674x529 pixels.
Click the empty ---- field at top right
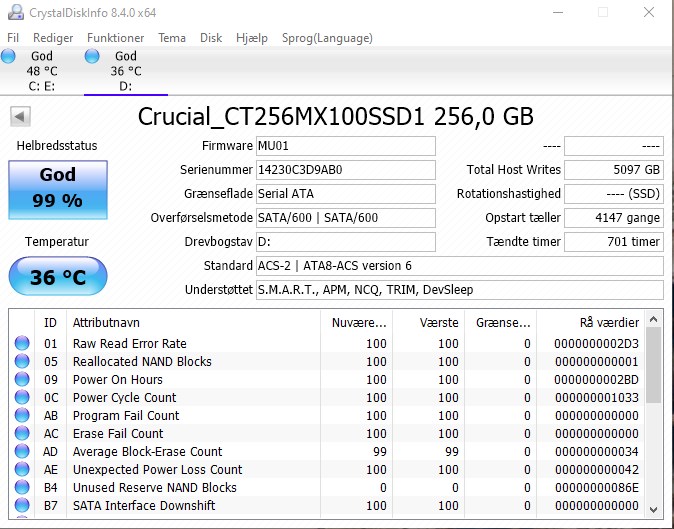tap(614, 146)
